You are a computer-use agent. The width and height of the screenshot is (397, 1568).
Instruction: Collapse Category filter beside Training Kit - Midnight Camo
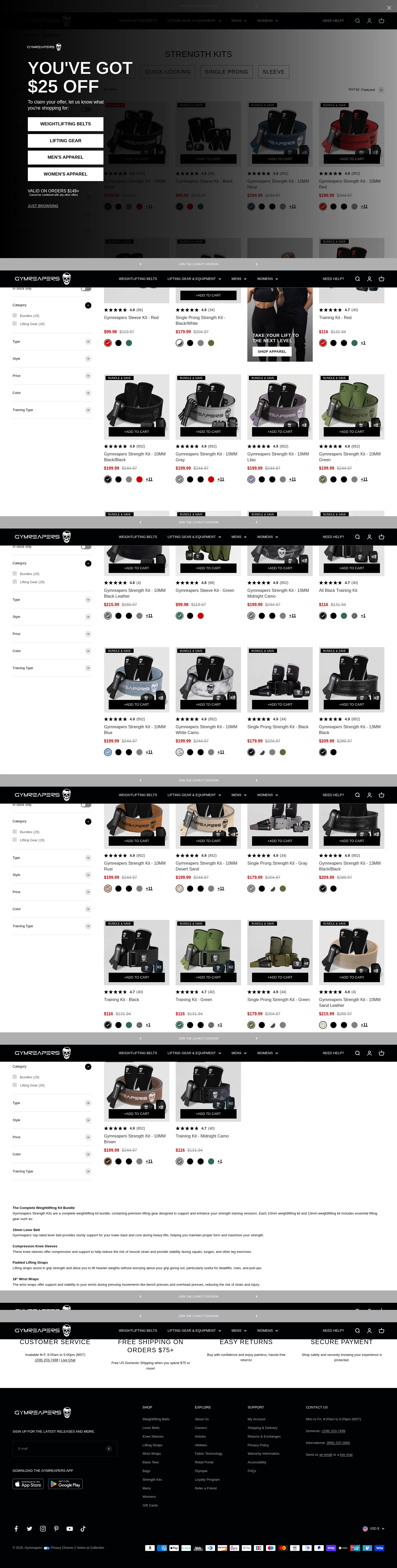tap(88, 1067)
